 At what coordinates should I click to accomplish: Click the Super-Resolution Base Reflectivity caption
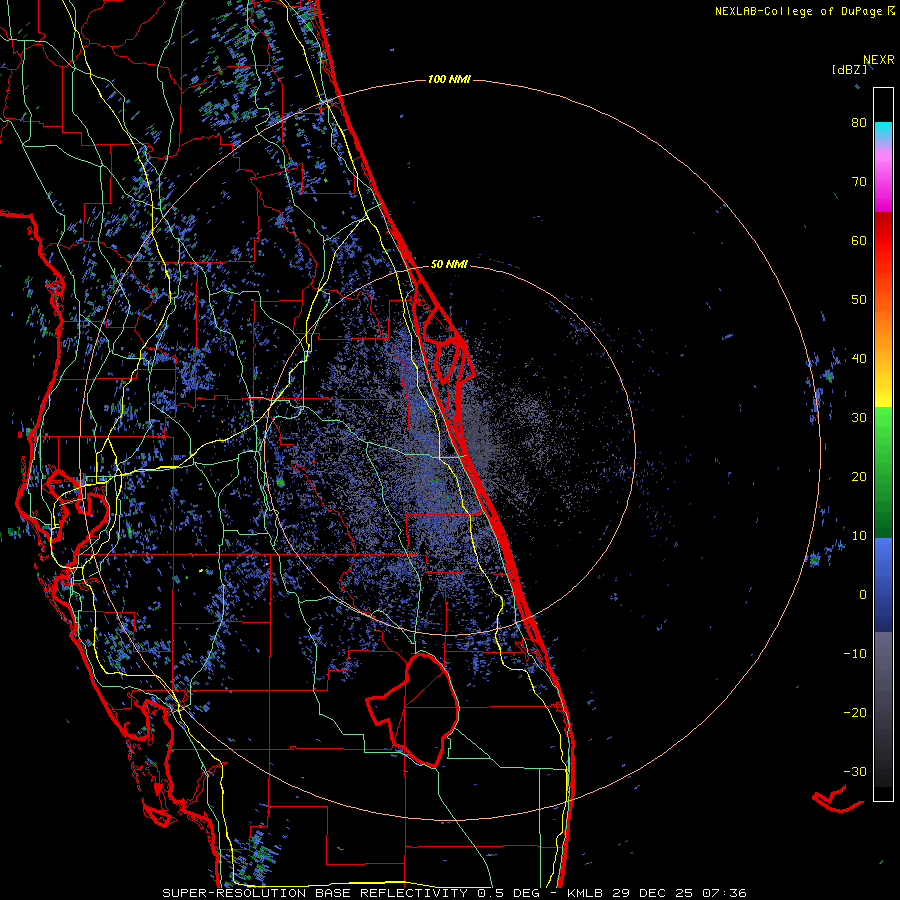click(x=454, y=893)
